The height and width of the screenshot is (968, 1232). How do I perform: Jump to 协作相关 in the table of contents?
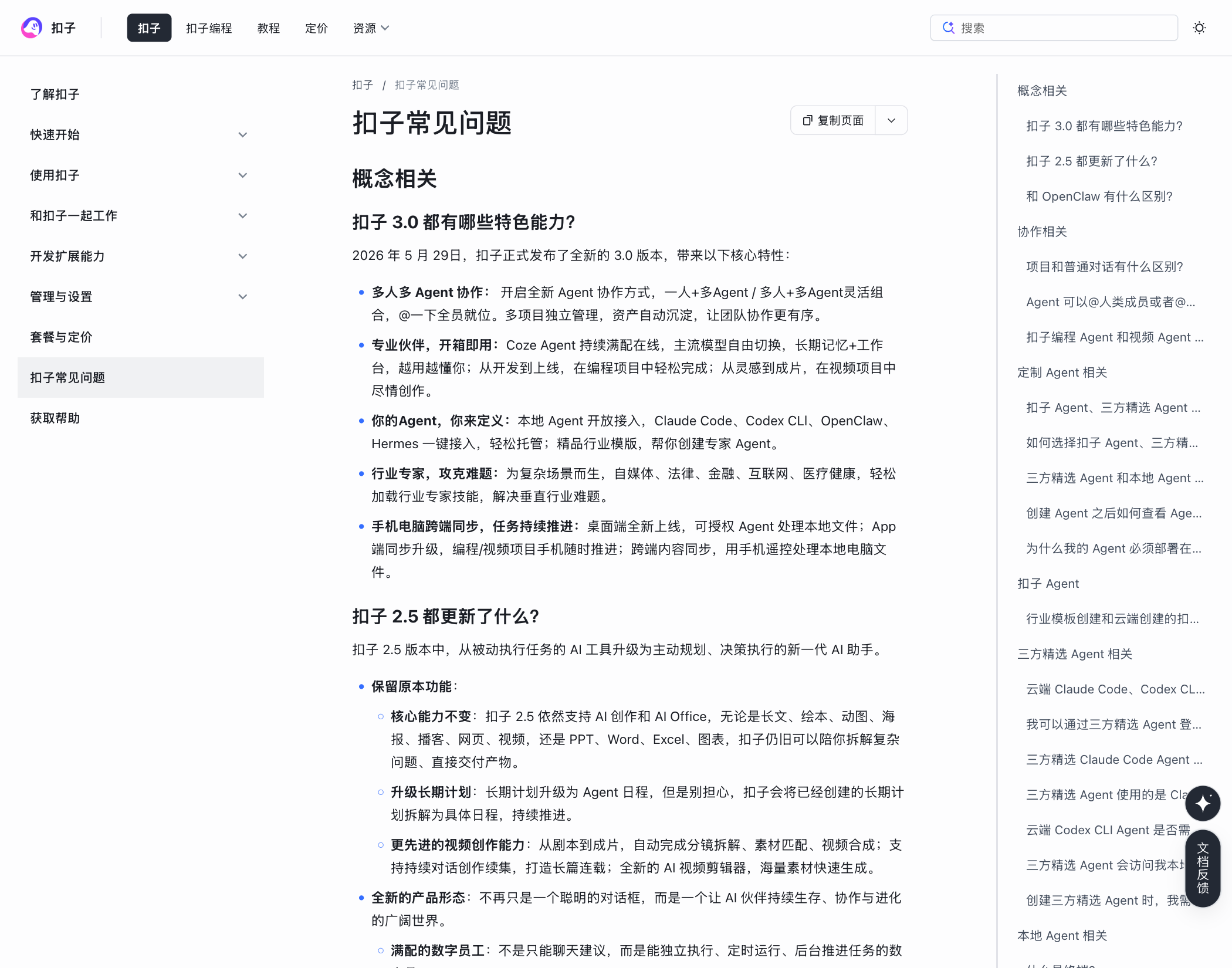point(1042,232)
